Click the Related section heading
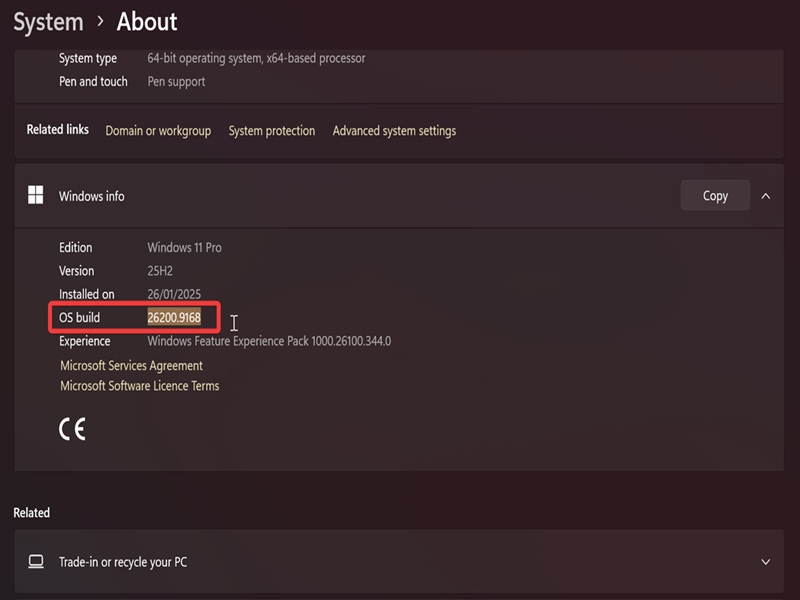 pos(32,512)
